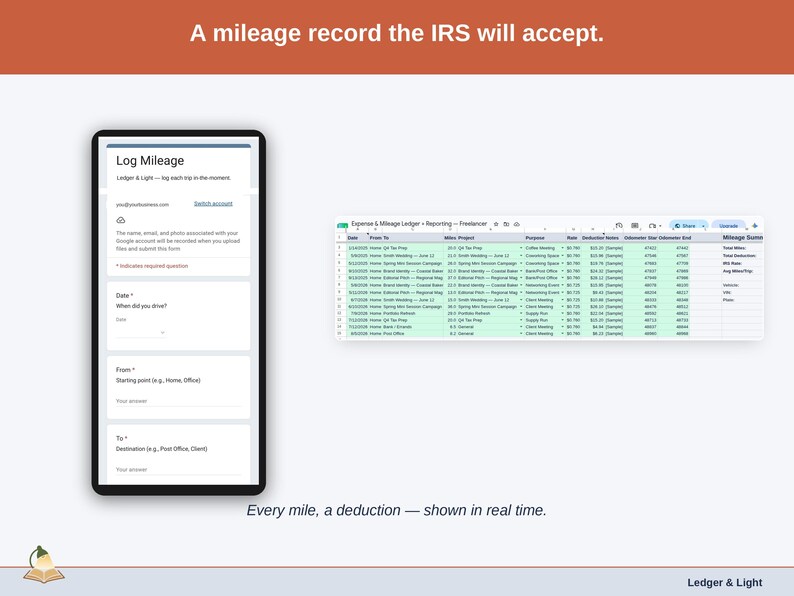Click the Upgrade button
The height and width of the screenshot is (596, 794).
click(x=729, y=226)
